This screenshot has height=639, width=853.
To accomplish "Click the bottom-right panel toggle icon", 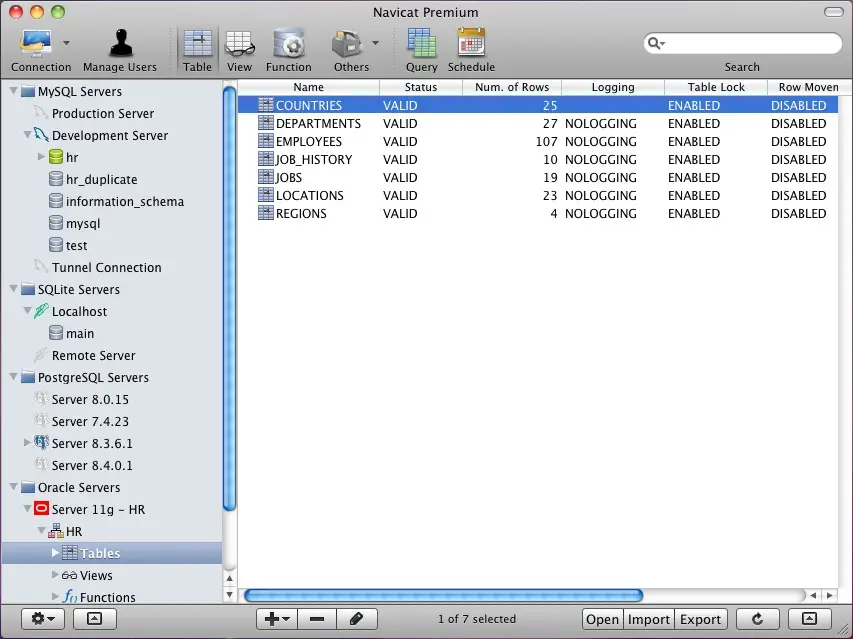I will coord(809,618).
